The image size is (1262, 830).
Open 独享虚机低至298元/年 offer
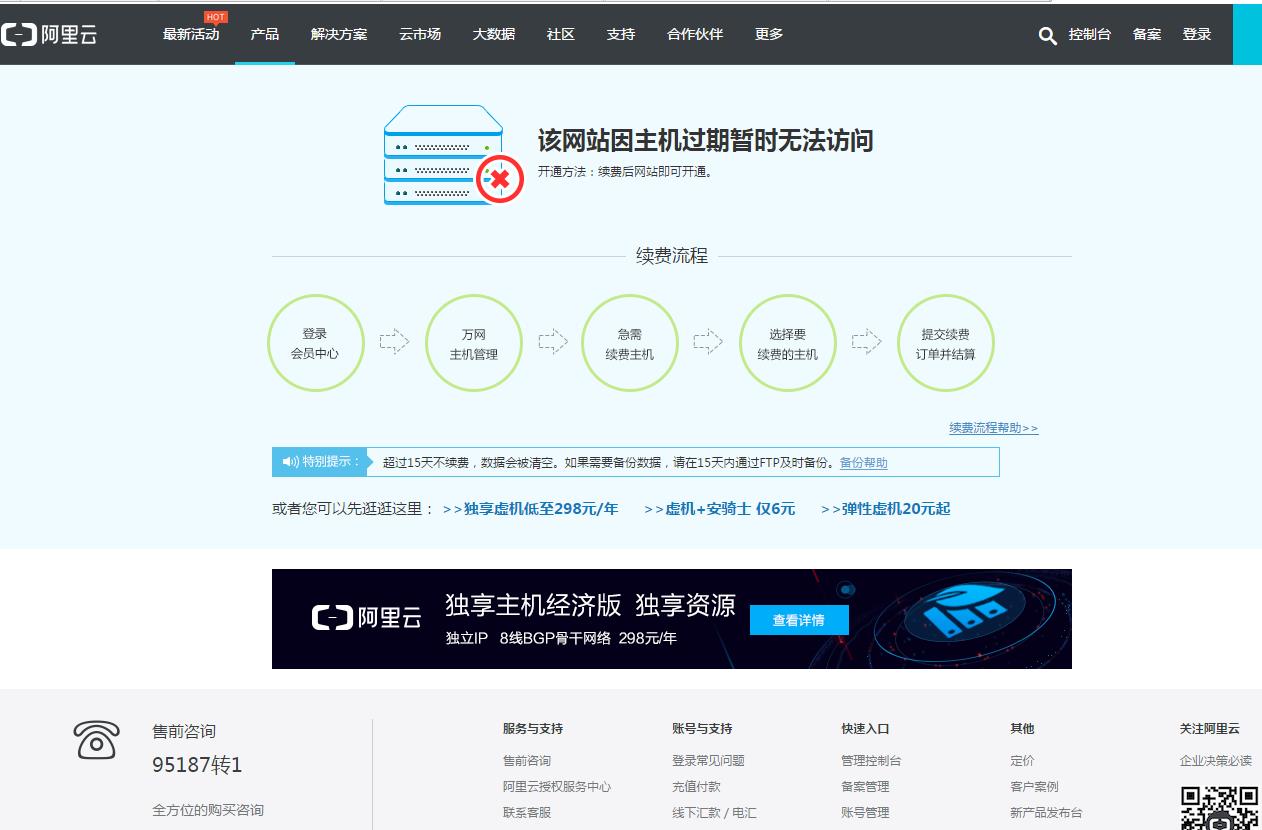(x=530, y=509)
